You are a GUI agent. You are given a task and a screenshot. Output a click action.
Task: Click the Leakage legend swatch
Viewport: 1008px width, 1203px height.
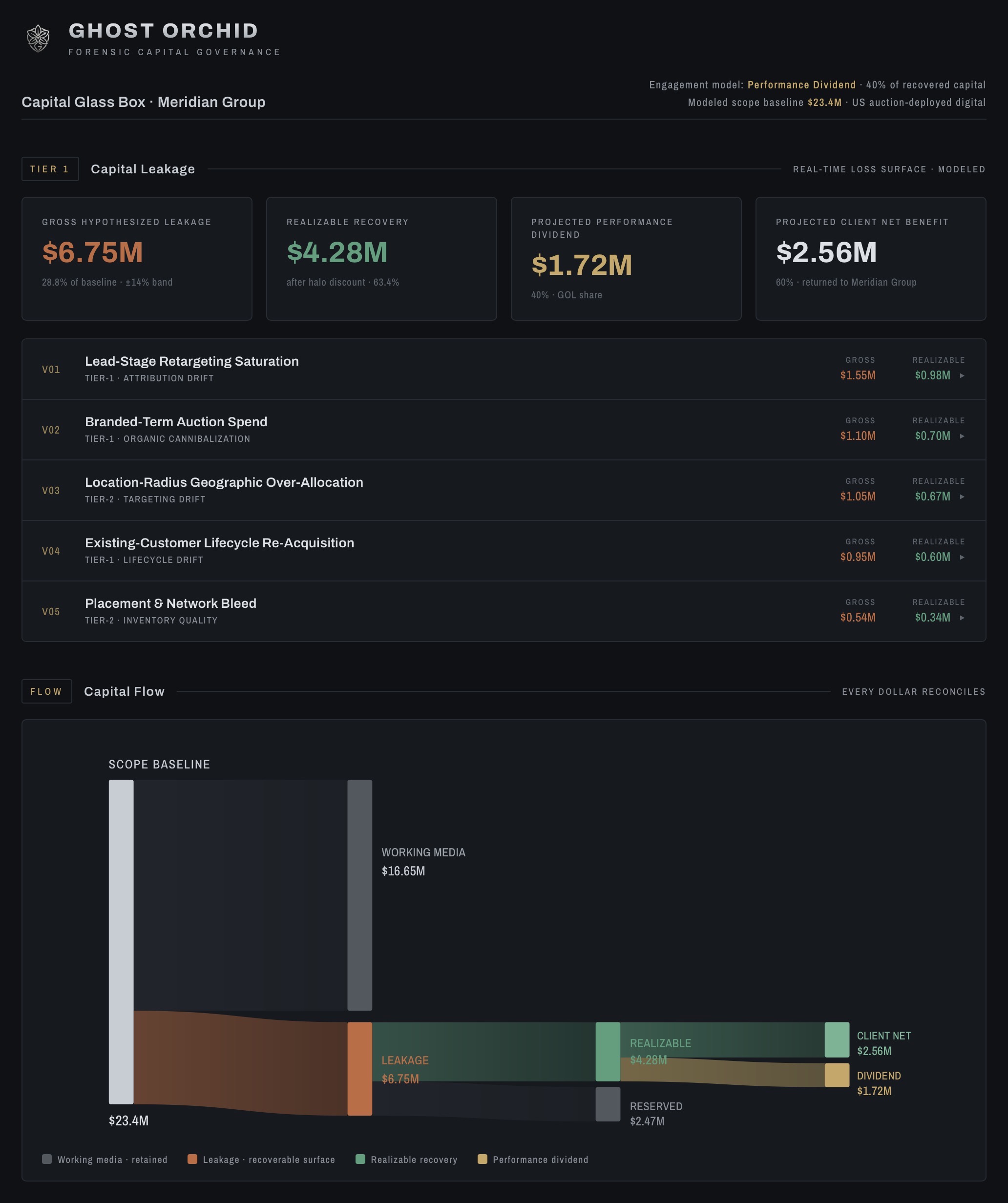click(192, 1159)
